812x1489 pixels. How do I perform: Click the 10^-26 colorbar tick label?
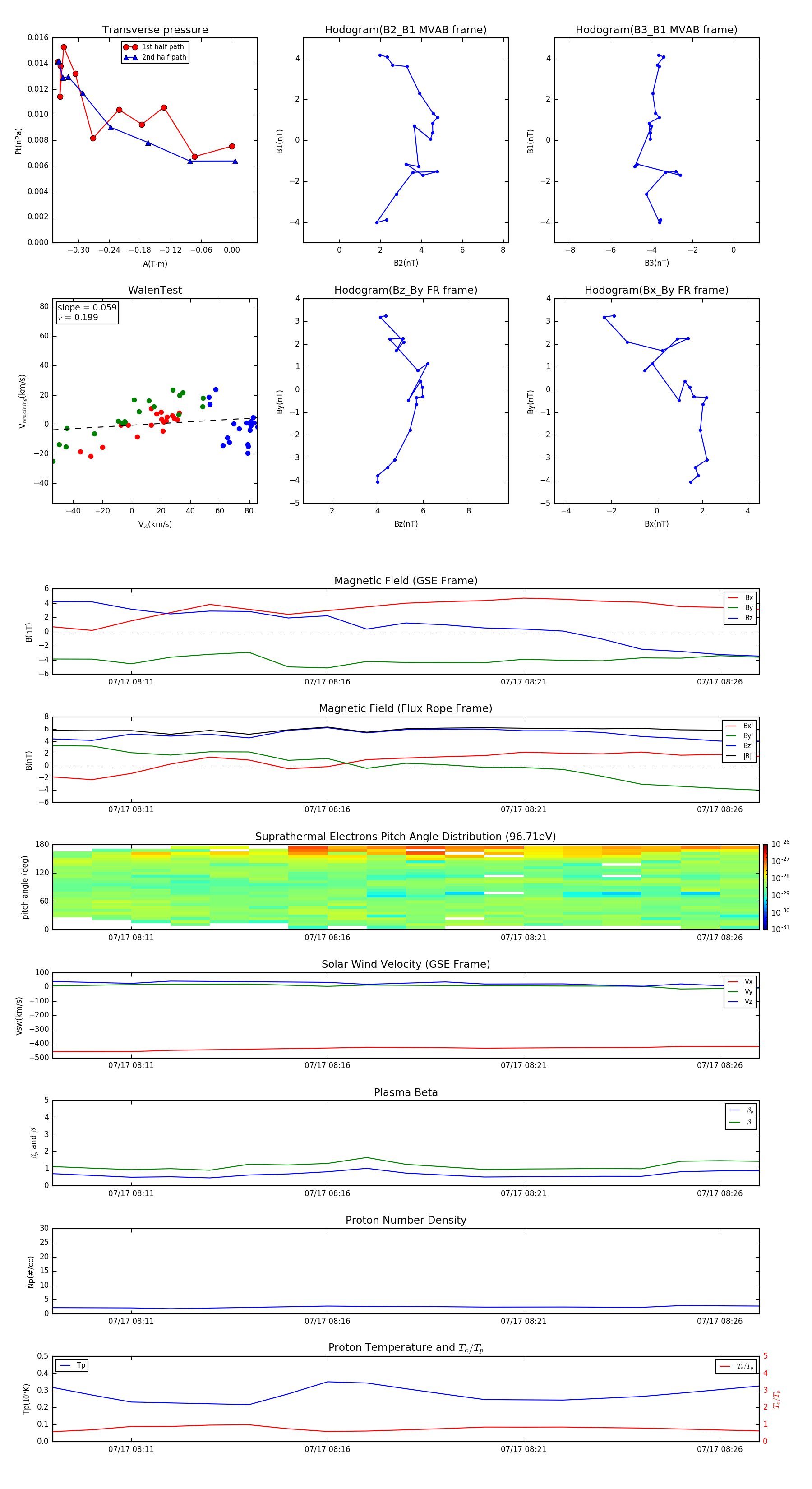tap(780, 844)
